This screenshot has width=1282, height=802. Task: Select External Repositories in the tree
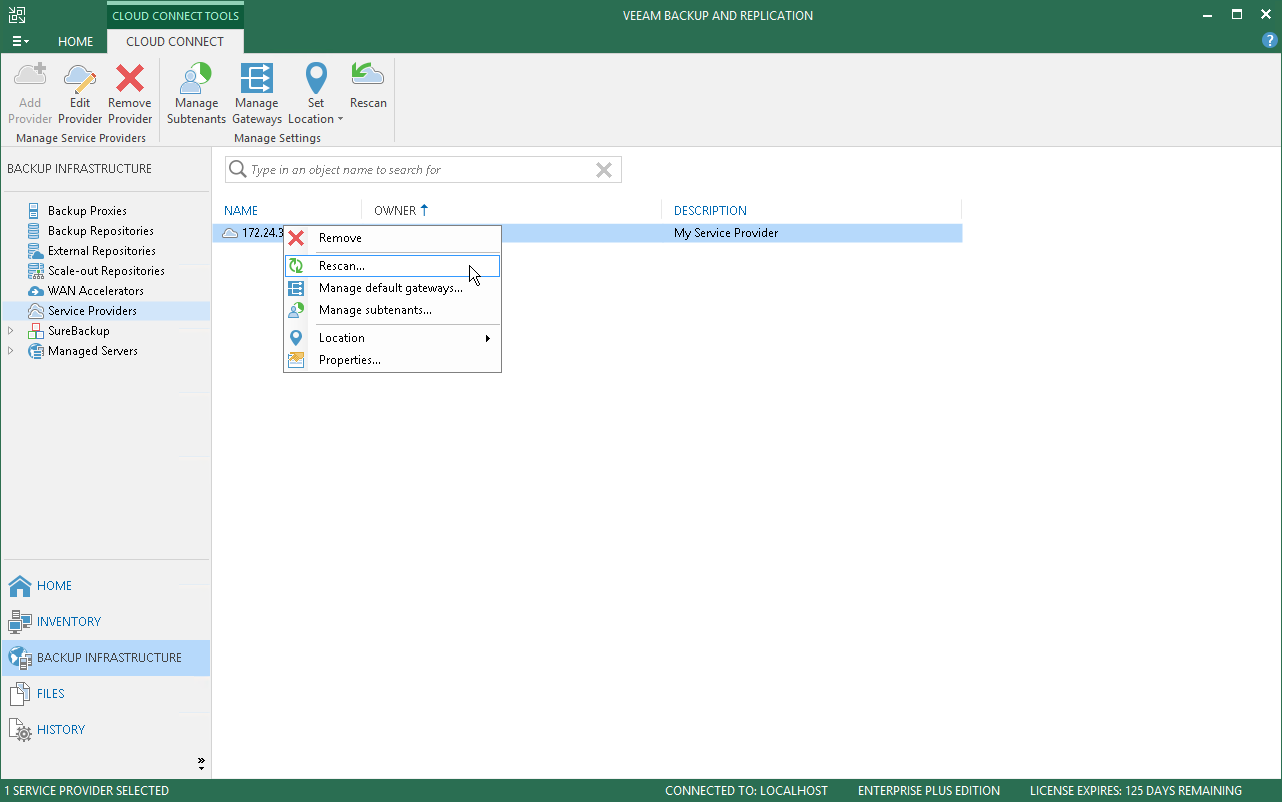(102, 251)
